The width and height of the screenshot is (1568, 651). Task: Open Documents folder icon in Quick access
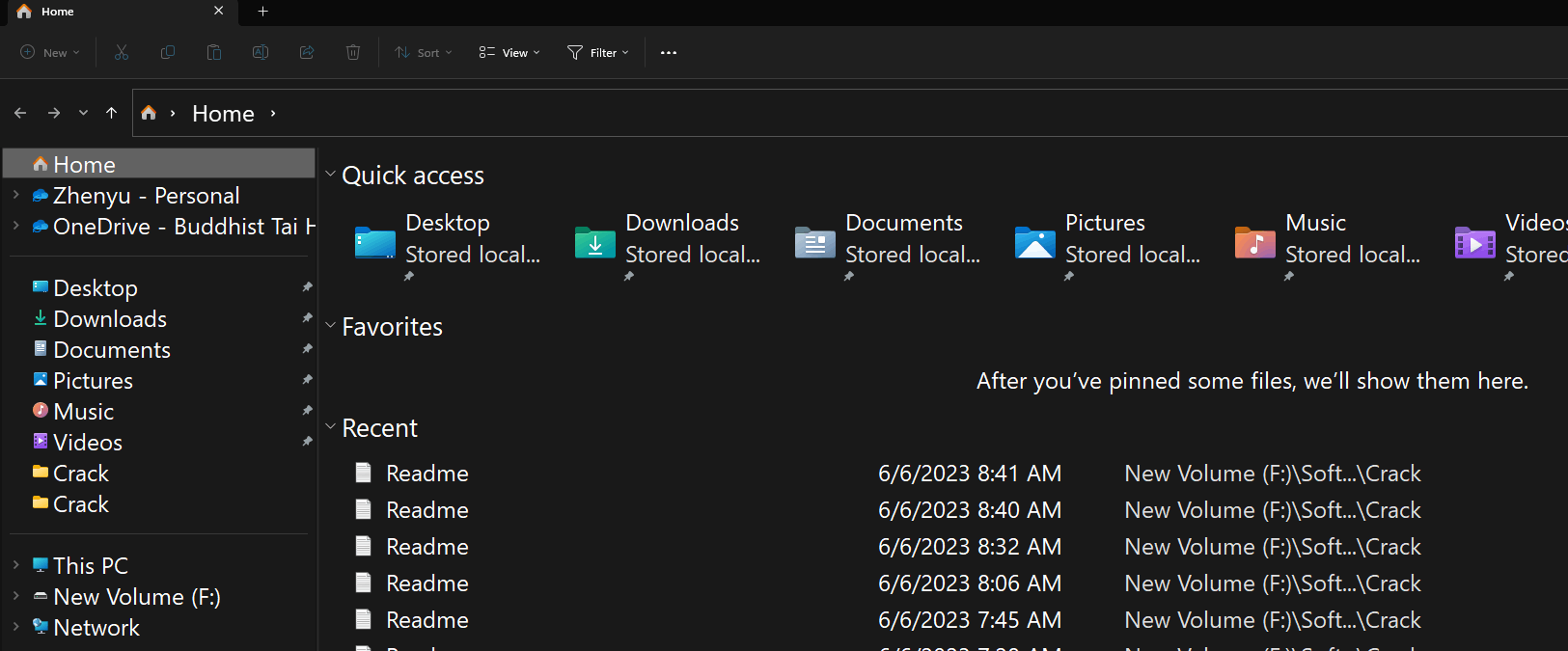814,243
